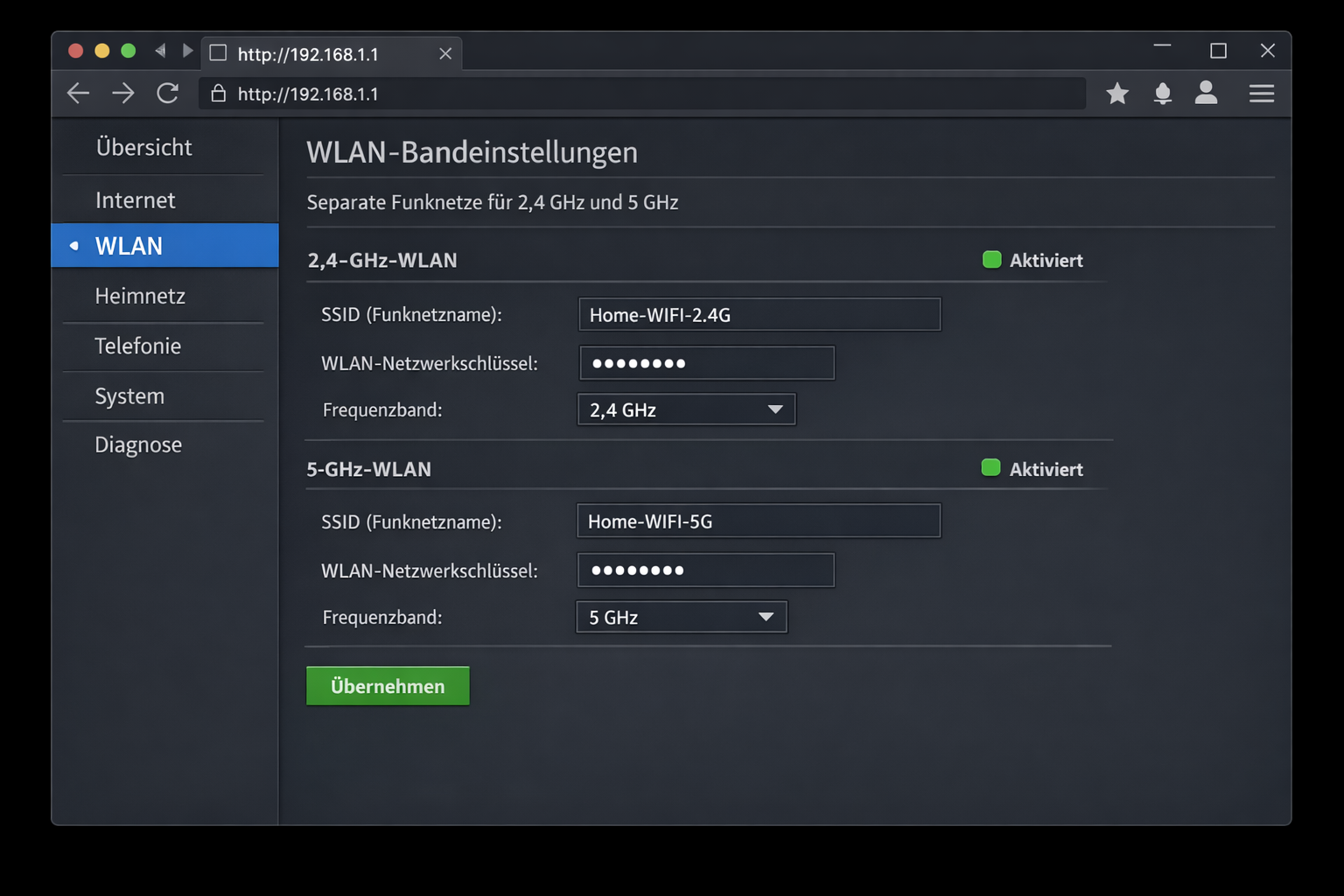Viewport: 1344px width, 896px height.
Task: Click the padlock icon in the address bar
Action: pyautogui.click(x=218, y=94)
